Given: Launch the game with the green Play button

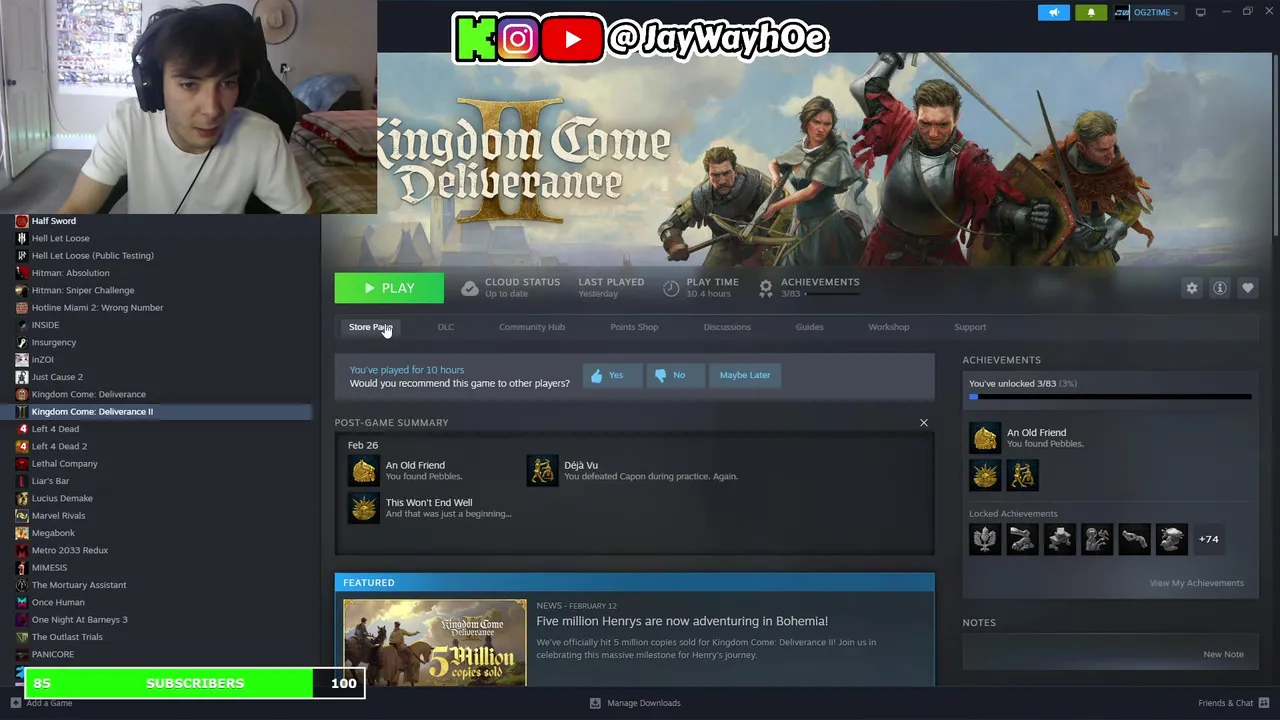Looking at the screenshot, I should pos(389,288).
